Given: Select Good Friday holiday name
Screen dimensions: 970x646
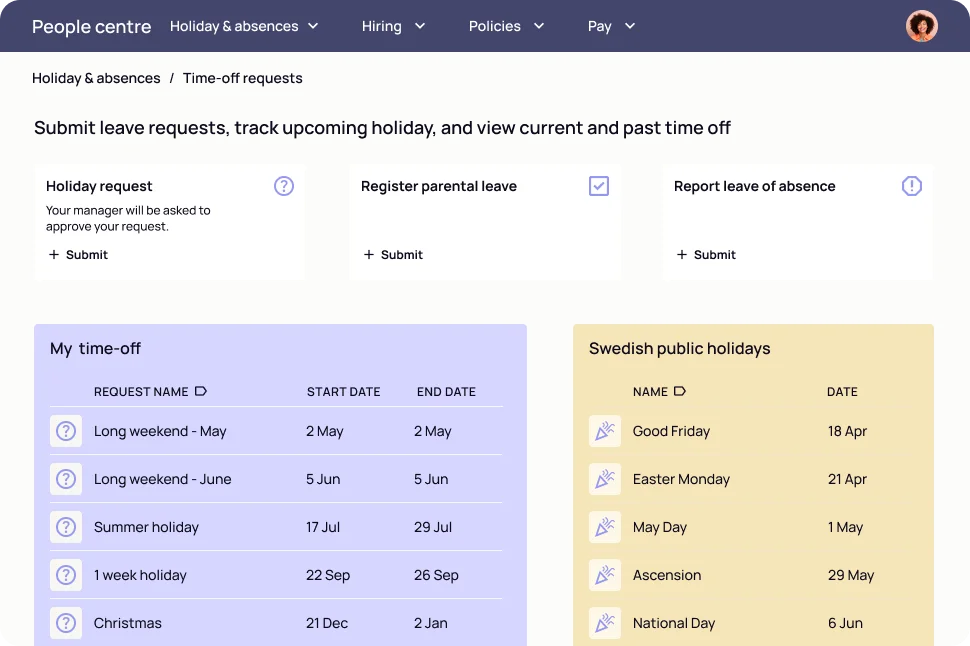Looking at the screenshot, I should tap(671, 431).
